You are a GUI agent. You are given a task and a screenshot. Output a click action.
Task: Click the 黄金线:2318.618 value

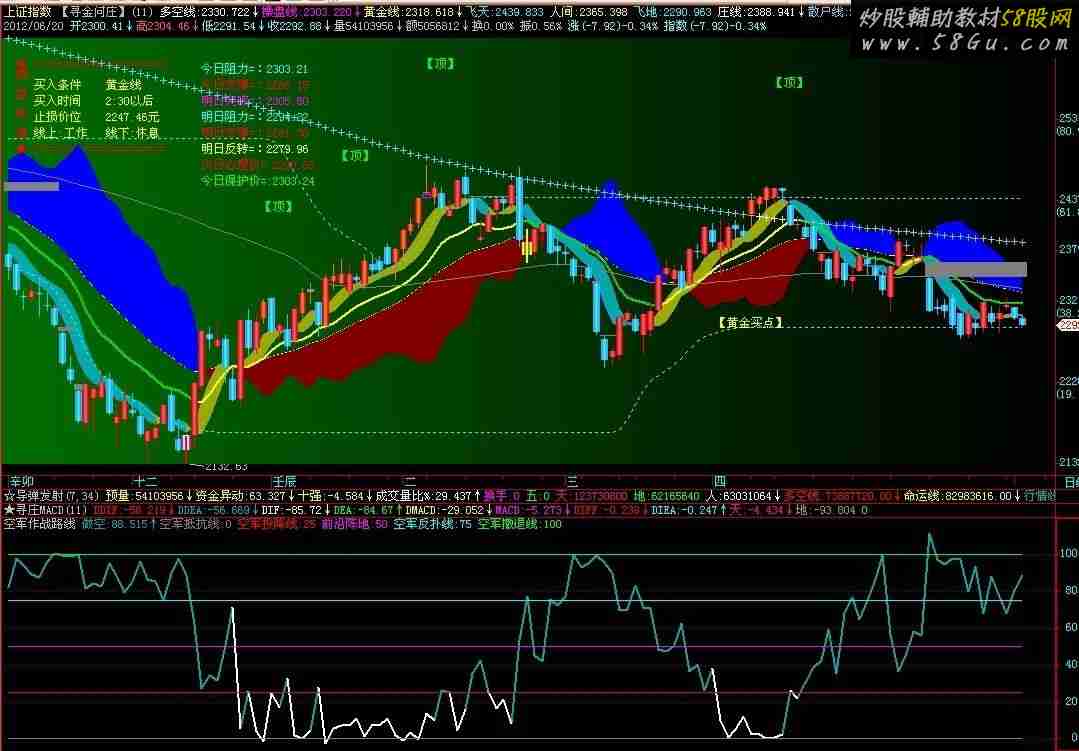pos(409,12)
